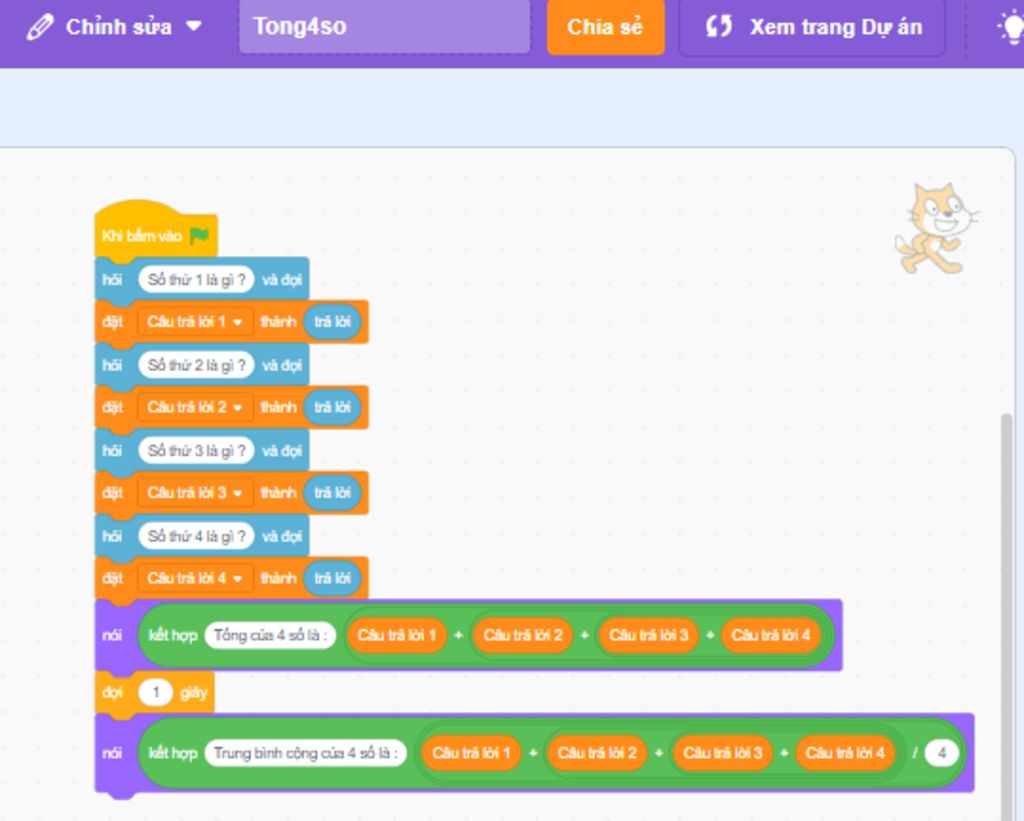Edit the project name field Tong4so
Image resolution: width=1024 pixels, height=821 pixels.
(x=384, y=27)
